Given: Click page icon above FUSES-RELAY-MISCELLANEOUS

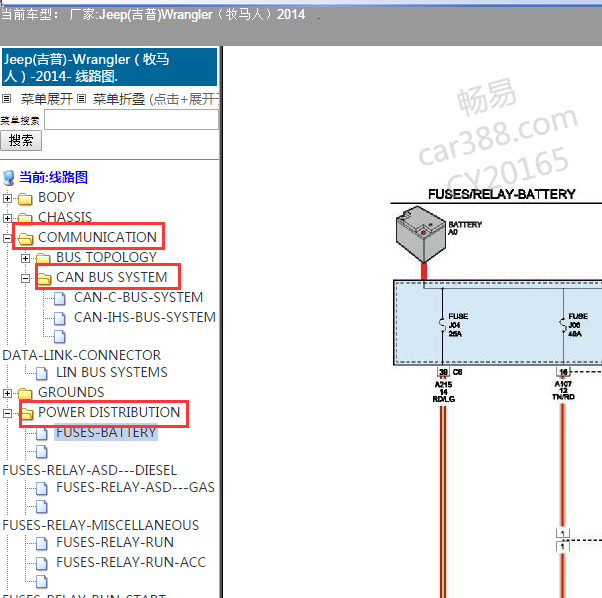Looking at the screenshot, I should point(41,507).
